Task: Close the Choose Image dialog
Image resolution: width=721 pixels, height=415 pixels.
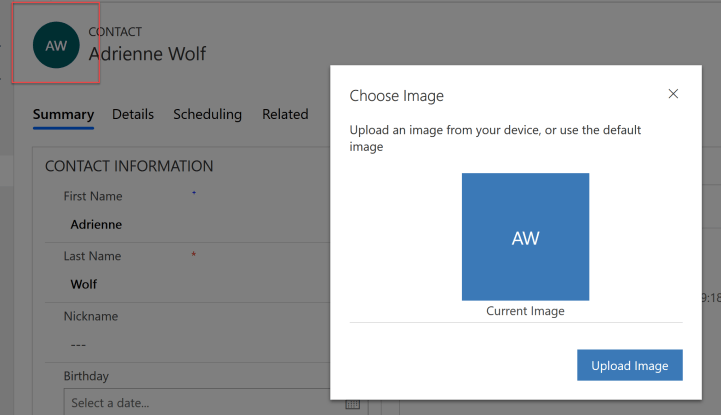Action: [x=673, y=94]
